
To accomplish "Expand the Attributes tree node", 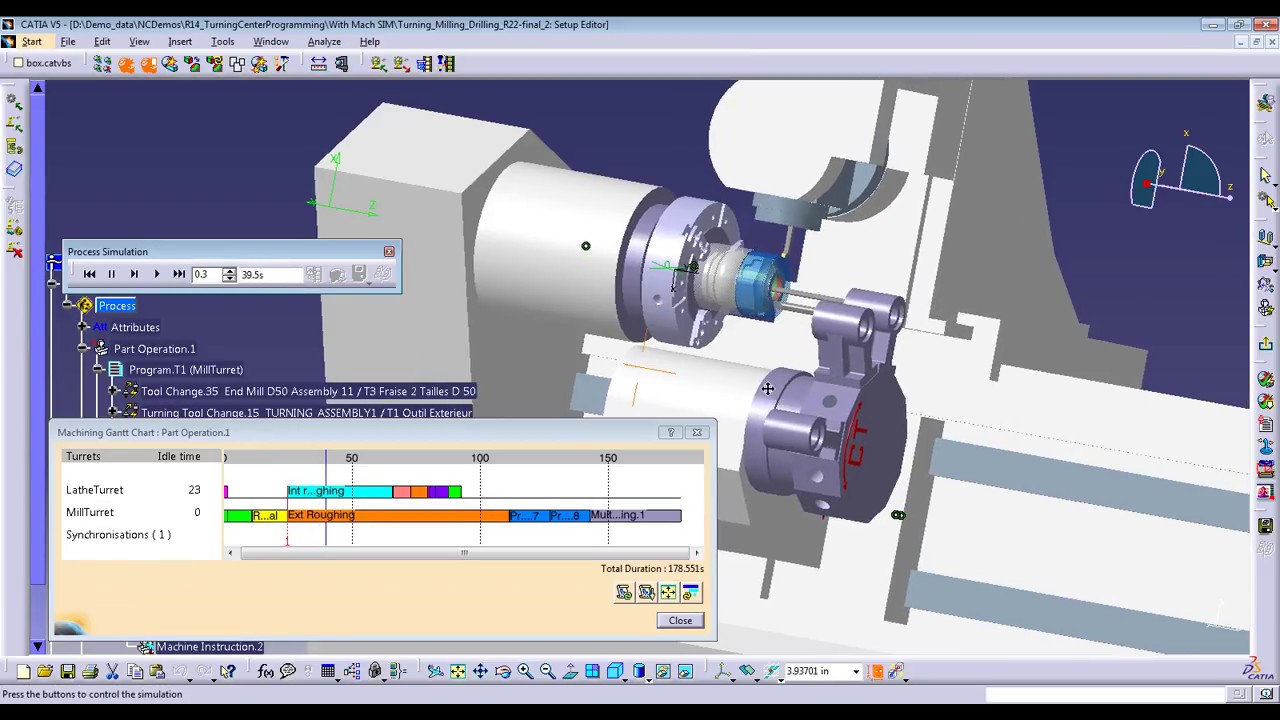I will point(83,327).
